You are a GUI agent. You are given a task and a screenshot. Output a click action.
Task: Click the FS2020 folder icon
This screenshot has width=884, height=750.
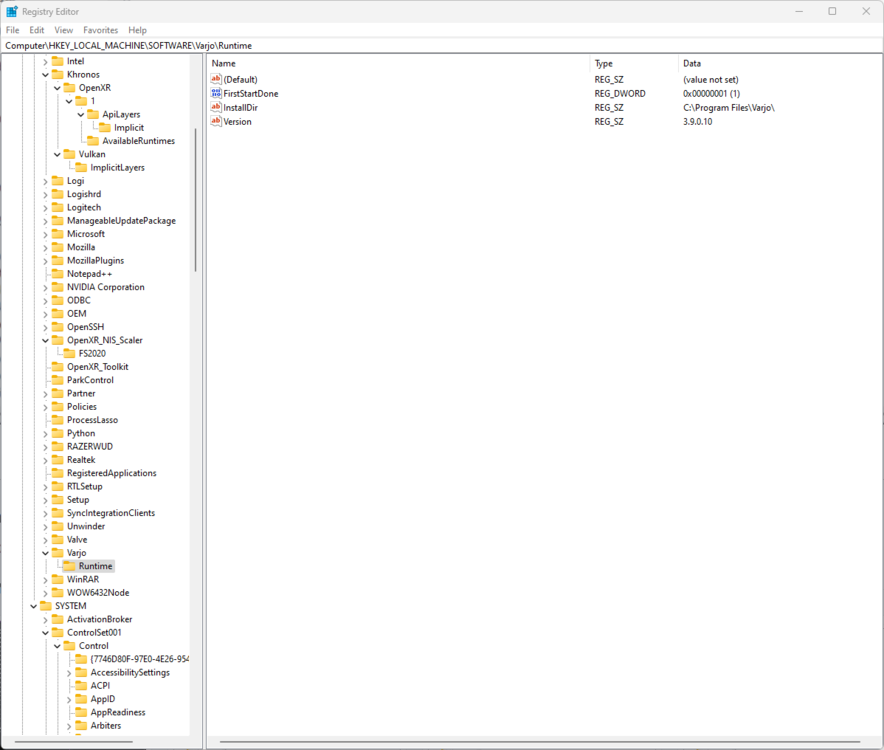[x=69, y=354]
